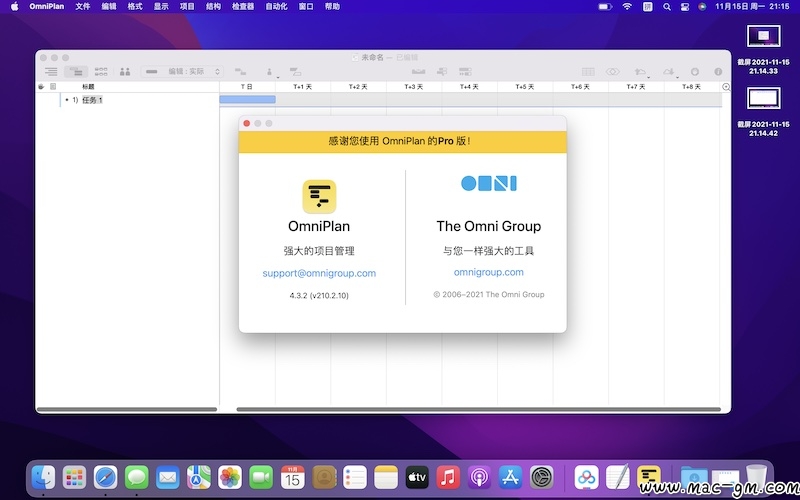Open Control Center in menu bar

click(x=685, y=7)
